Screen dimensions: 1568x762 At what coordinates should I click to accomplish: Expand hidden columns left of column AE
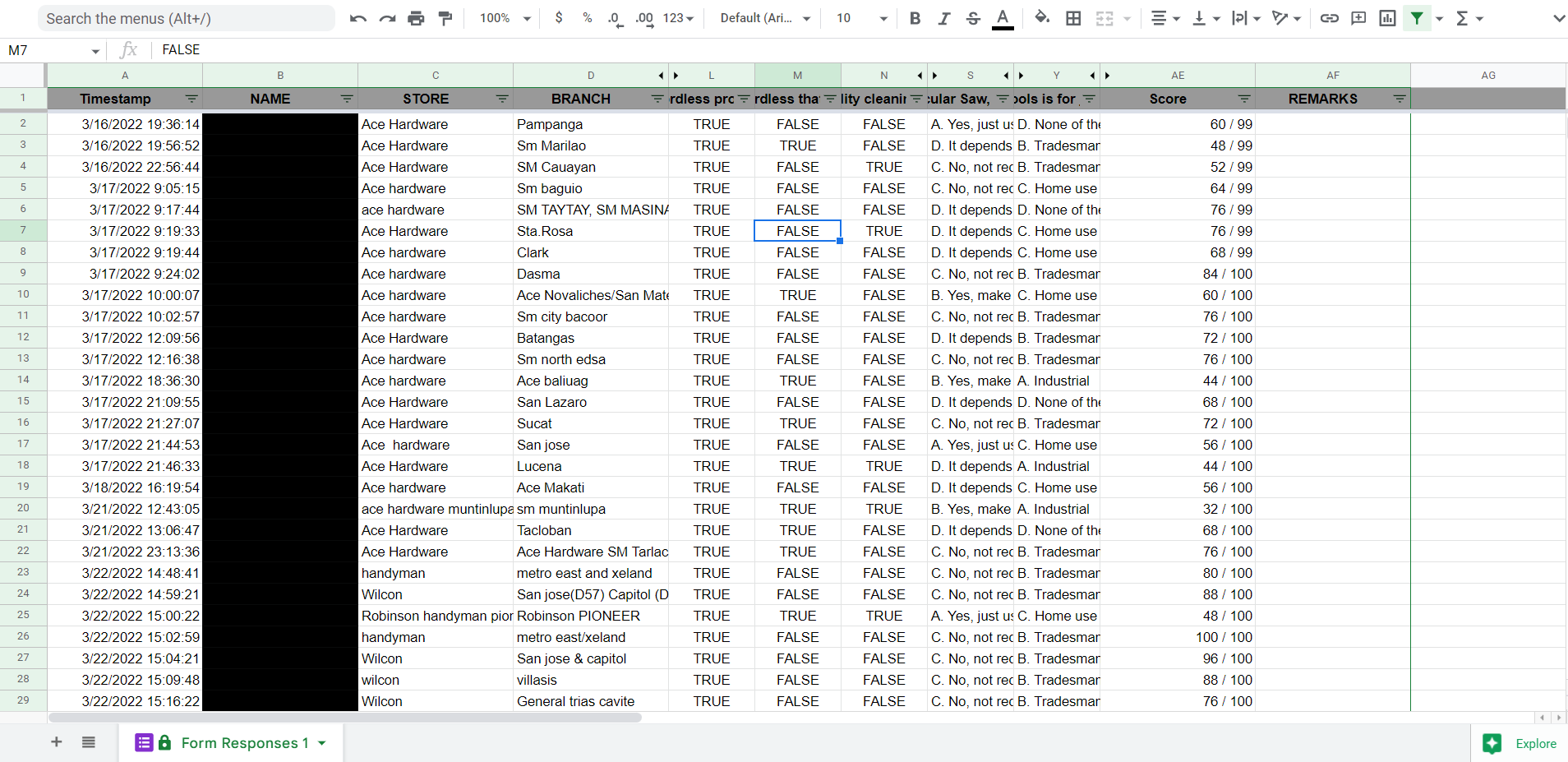(1107, 76)
